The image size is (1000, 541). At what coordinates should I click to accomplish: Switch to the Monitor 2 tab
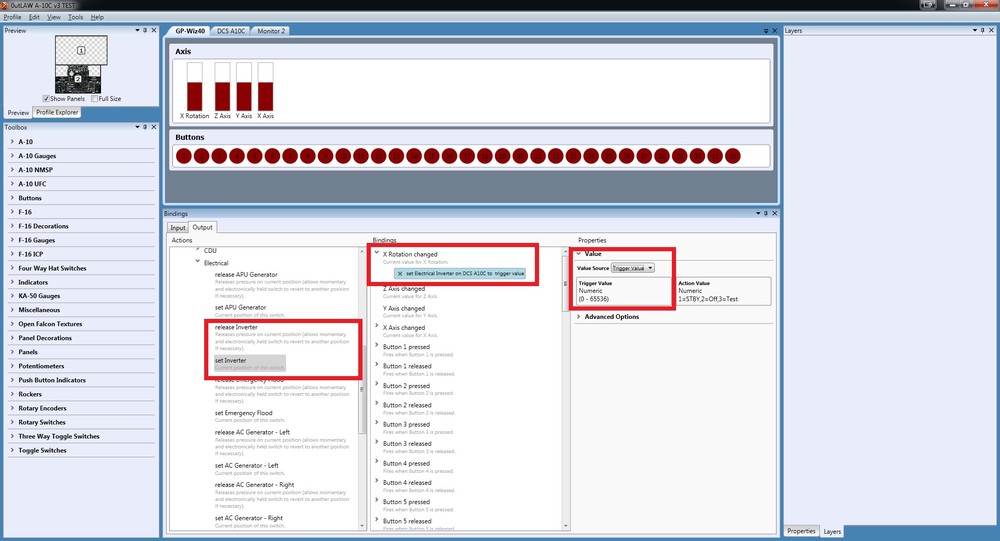pos(271,31)
